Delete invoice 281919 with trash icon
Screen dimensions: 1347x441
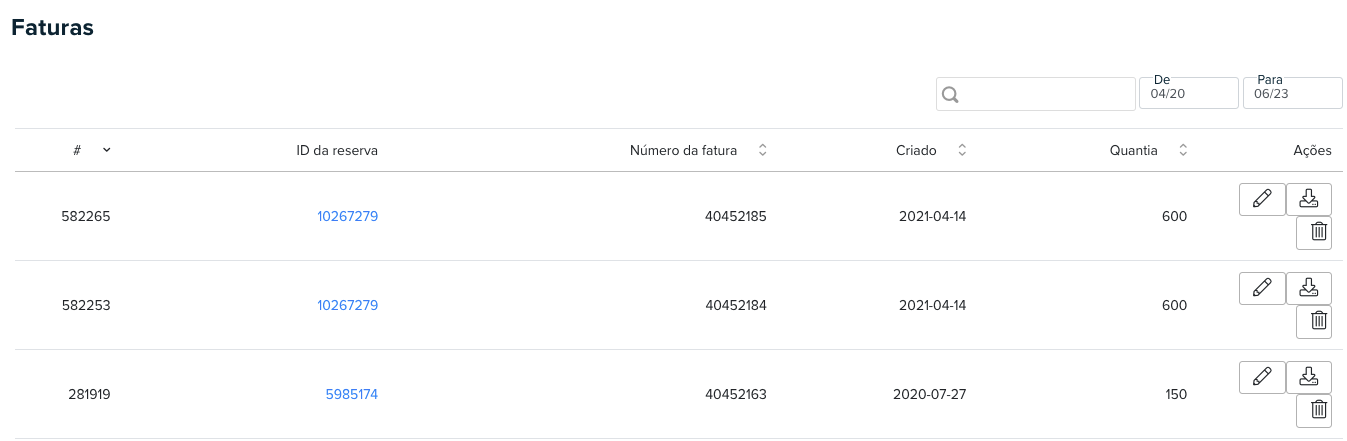pos(1319,411)
